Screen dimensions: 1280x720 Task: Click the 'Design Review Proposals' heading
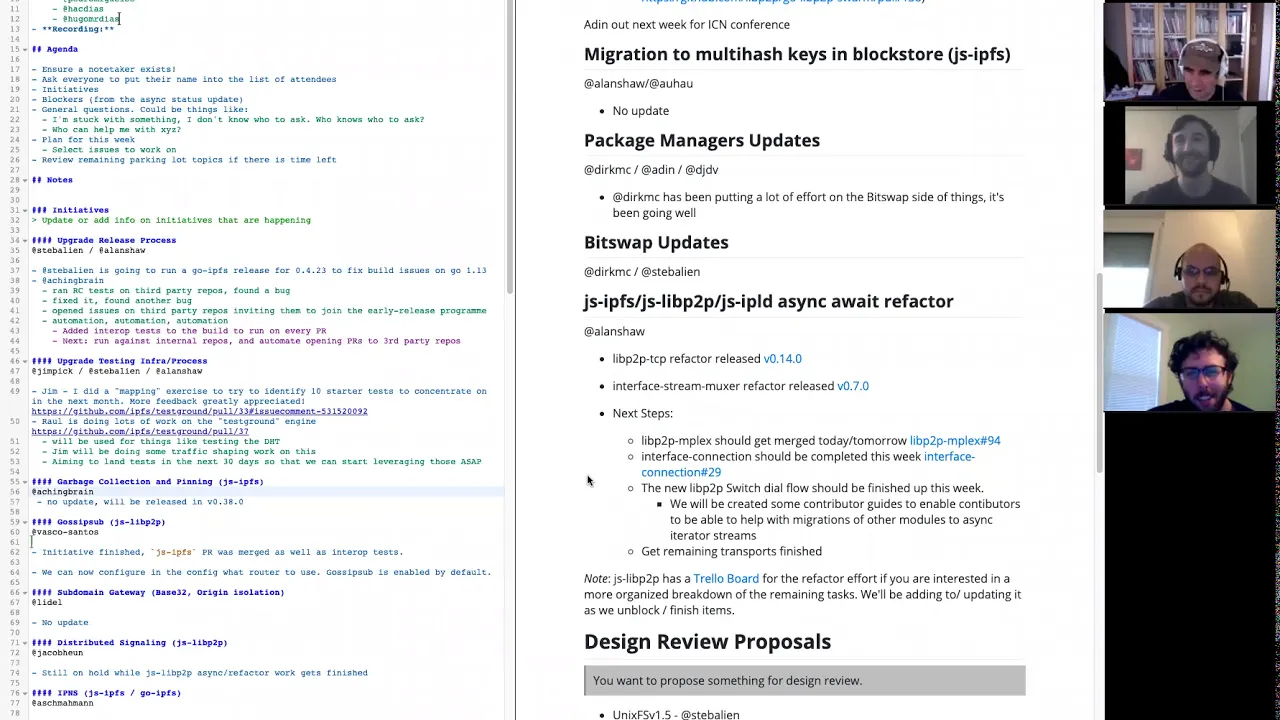coord(707,642)
